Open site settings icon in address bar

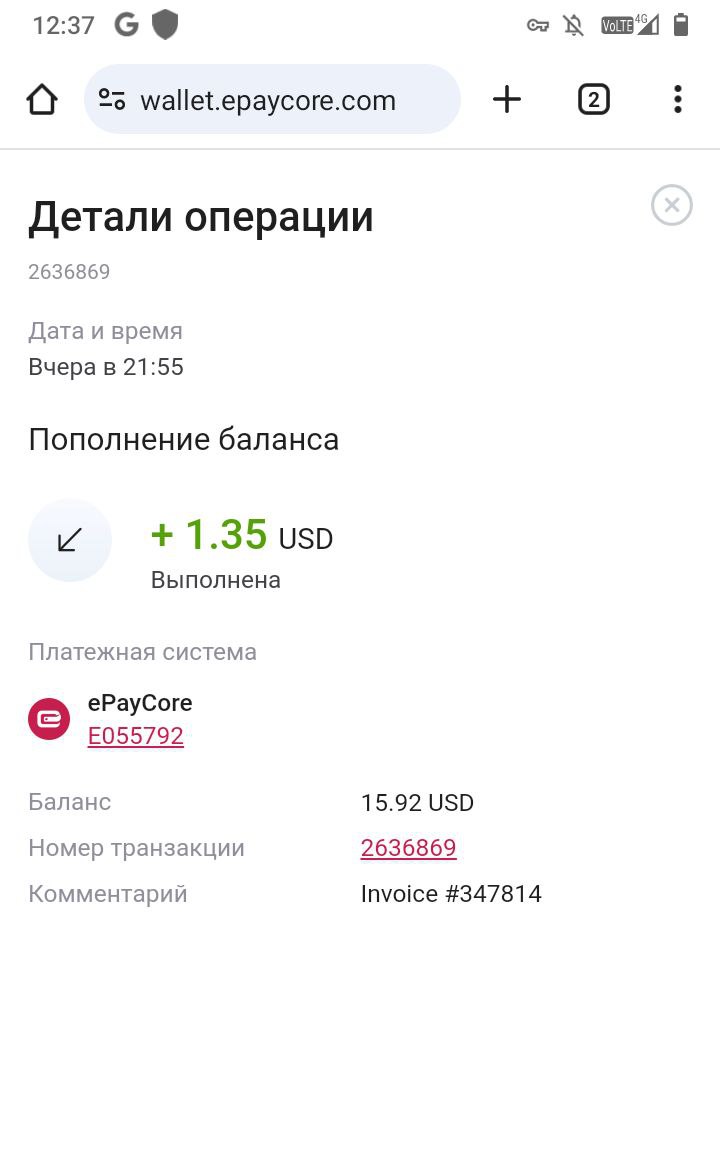click(112, 99)
